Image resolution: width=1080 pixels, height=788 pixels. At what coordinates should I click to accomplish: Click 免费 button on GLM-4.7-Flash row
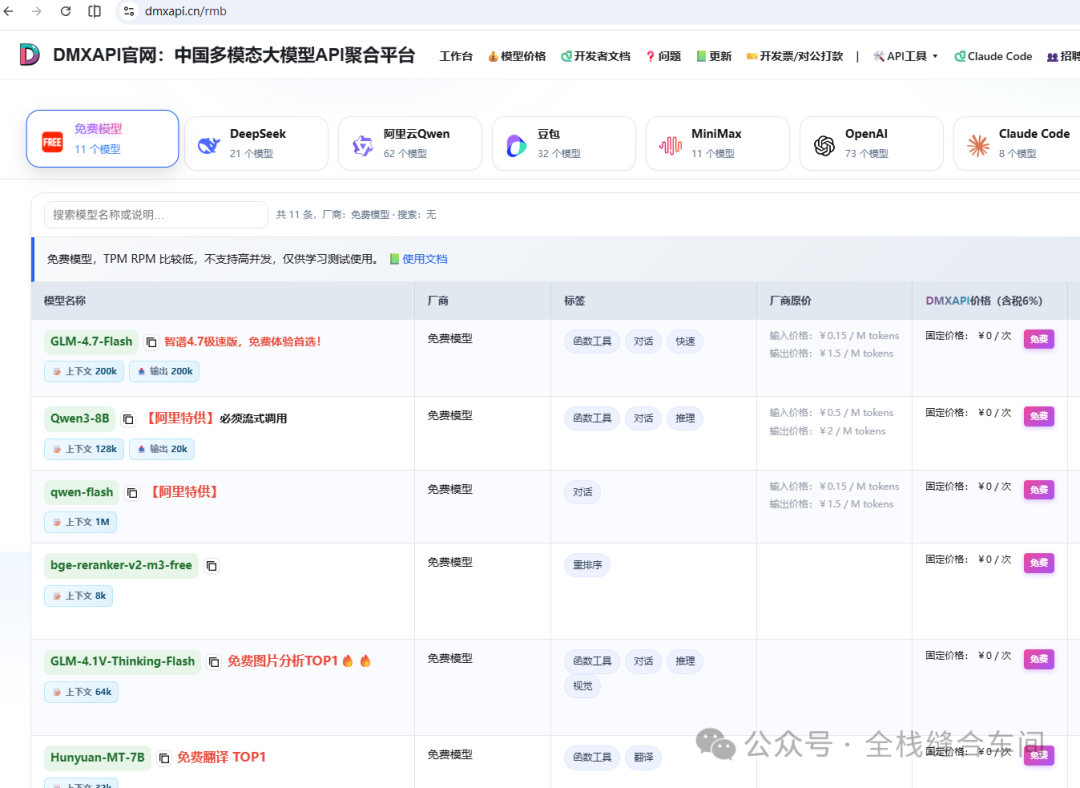tap(1038, 339)
